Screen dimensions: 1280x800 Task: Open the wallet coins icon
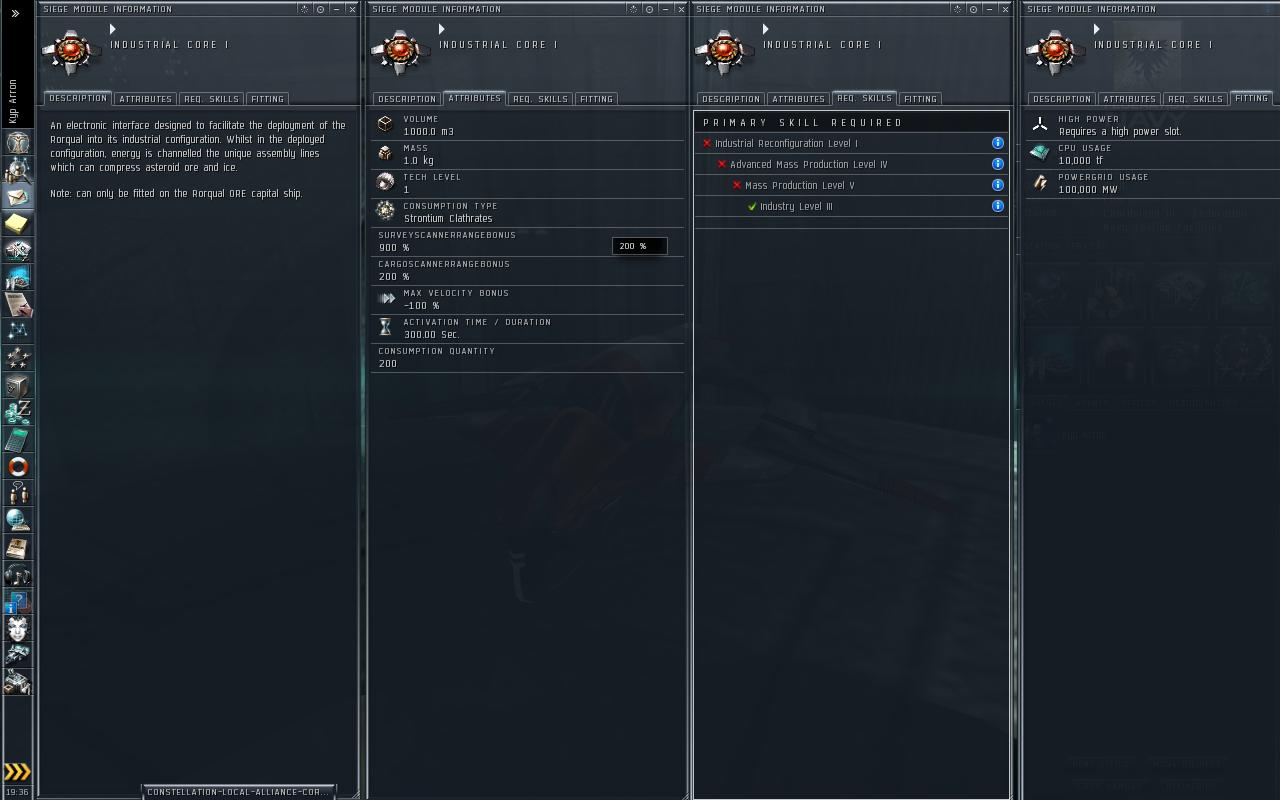click(x=17, y=412)
